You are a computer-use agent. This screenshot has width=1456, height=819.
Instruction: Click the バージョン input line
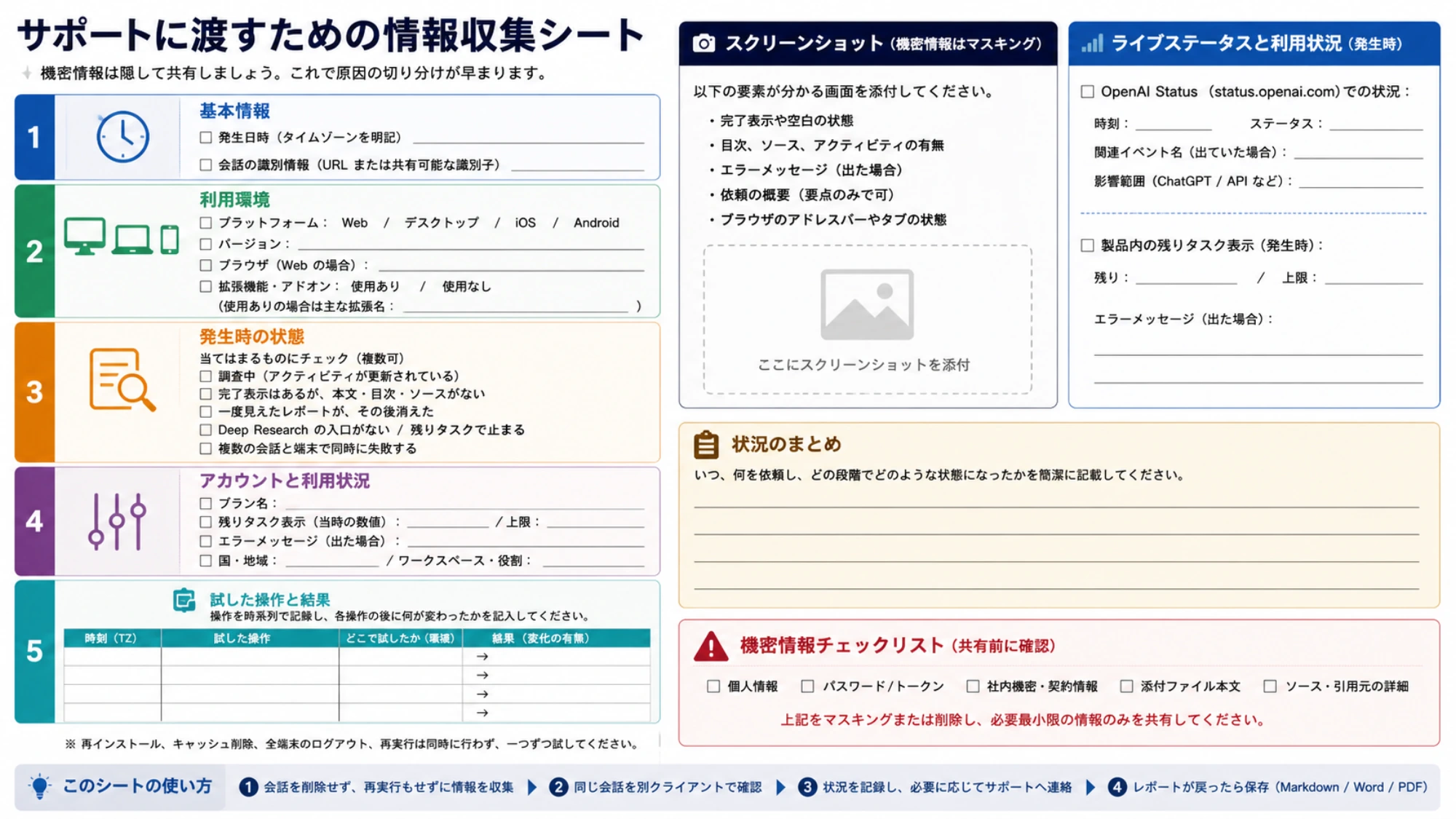click(x=471, y=244)
